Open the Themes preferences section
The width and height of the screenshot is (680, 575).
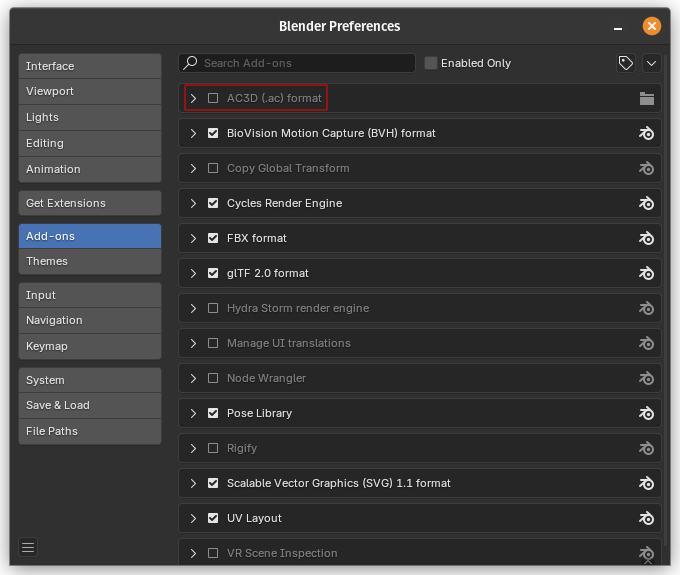(x=90, y=261)
